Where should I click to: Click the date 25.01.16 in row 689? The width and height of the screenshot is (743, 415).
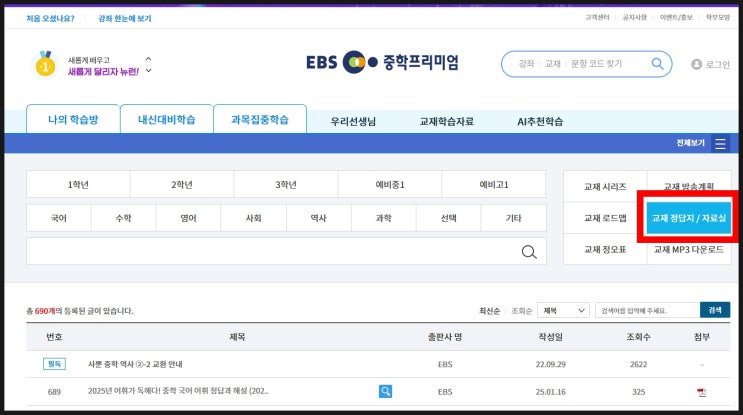point(550,392)
